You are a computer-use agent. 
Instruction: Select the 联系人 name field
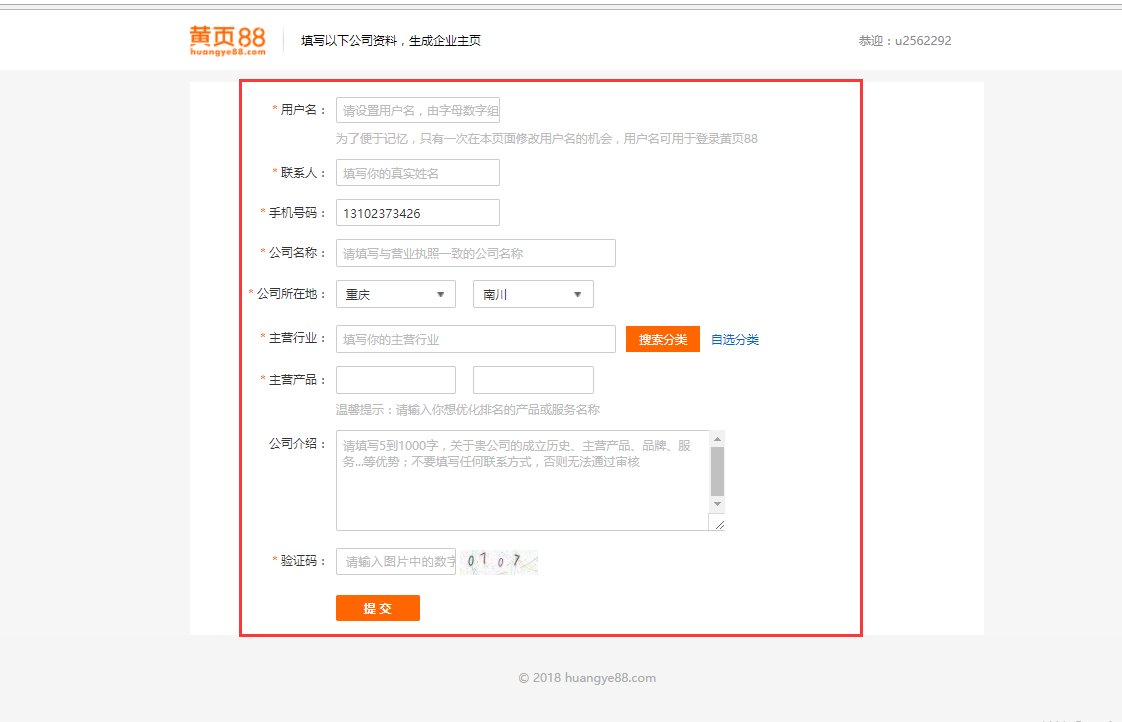tap(417, 172)
